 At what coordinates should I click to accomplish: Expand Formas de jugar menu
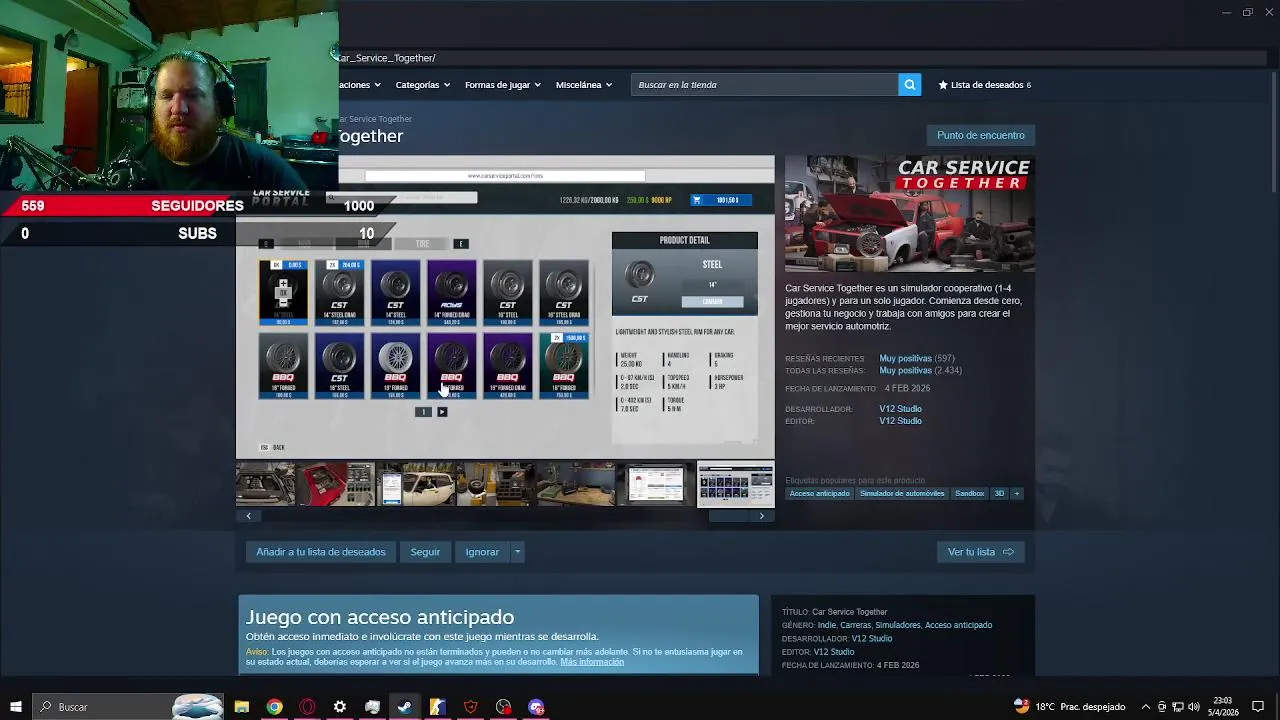(x=502, y=85)
